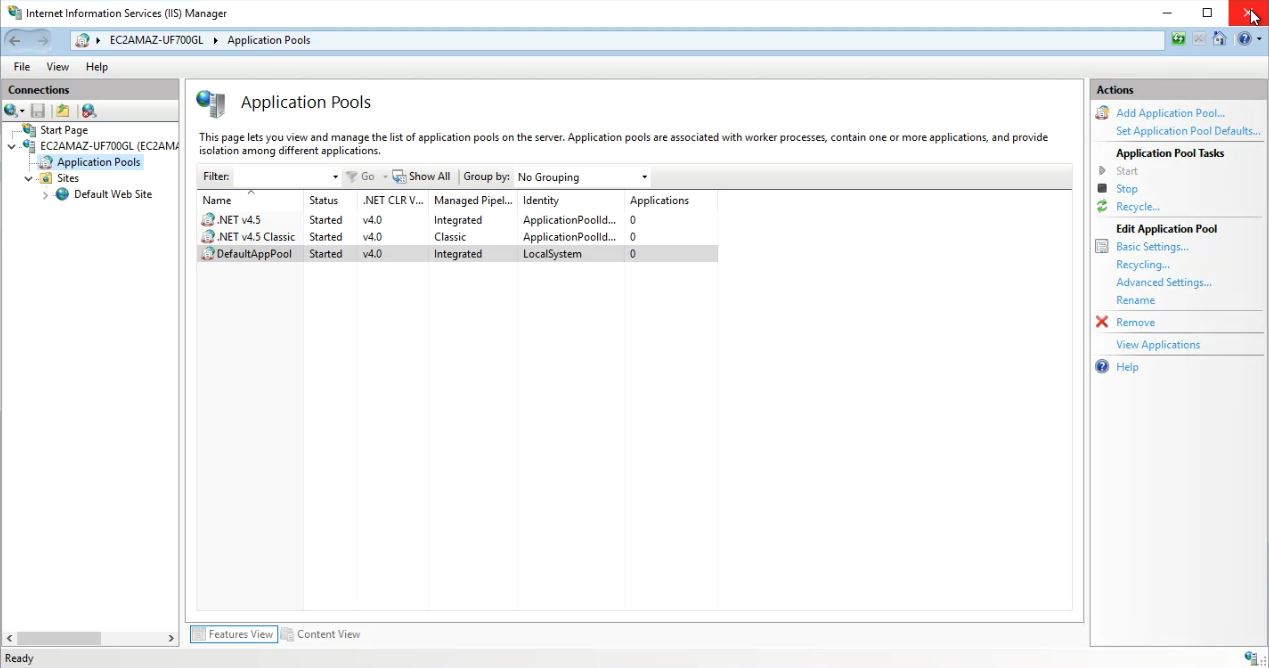
Task: Click the .NET v4.5 pool icon
Action: point(208,220)
